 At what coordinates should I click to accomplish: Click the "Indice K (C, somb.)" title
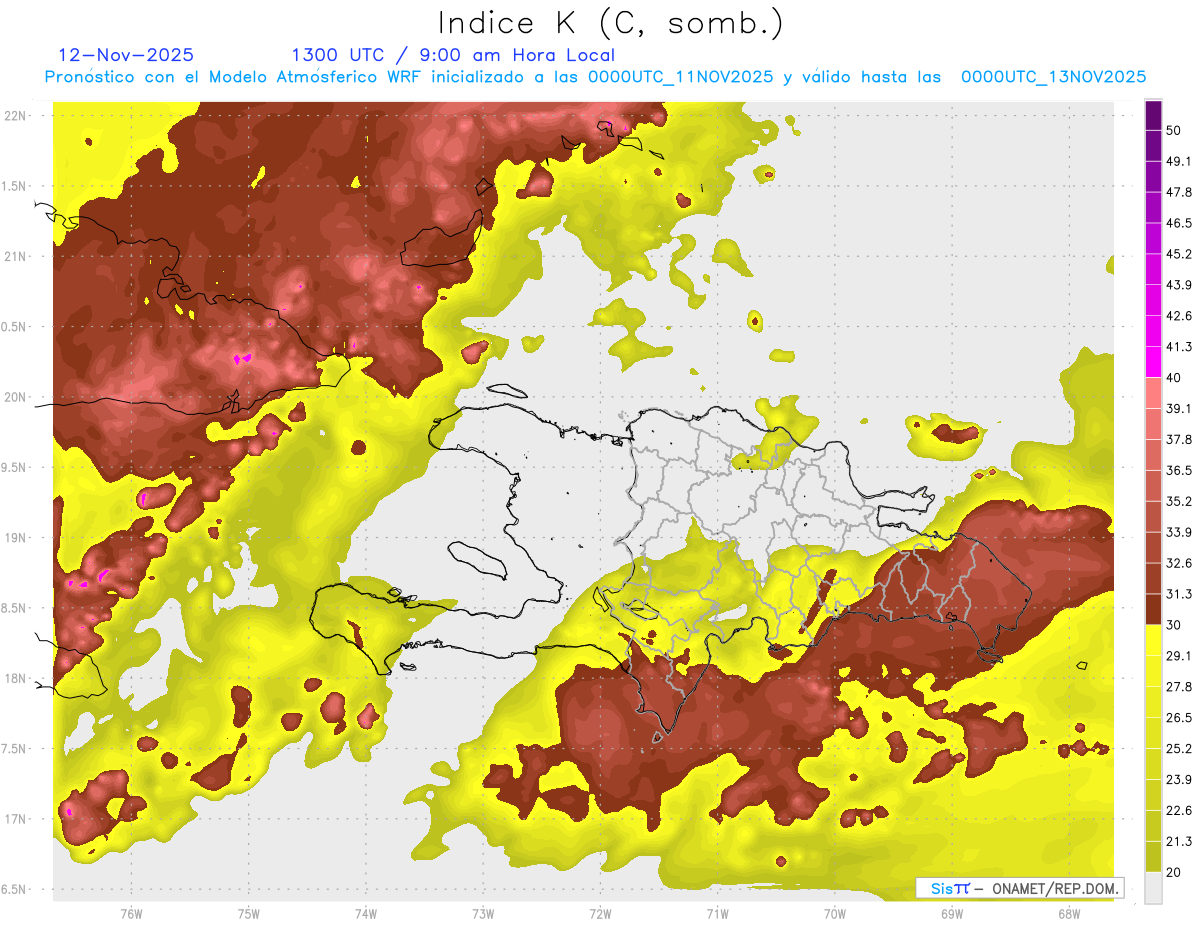click(x=611, y=23)
